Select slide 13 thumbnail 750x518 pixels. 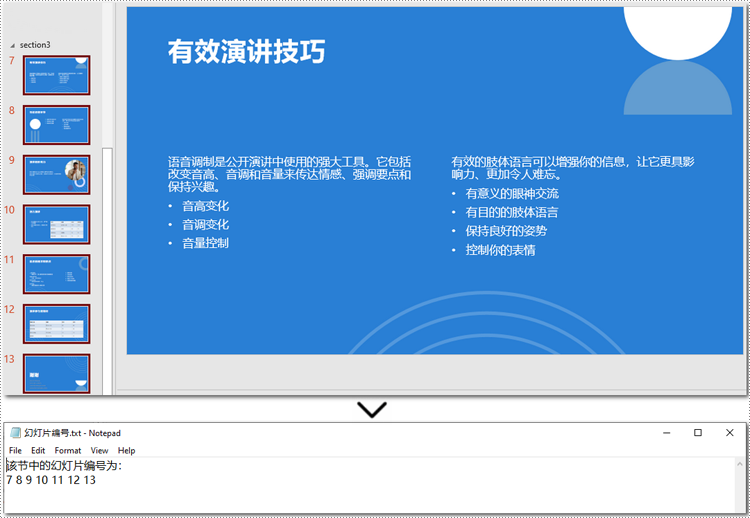click(56, 374)
